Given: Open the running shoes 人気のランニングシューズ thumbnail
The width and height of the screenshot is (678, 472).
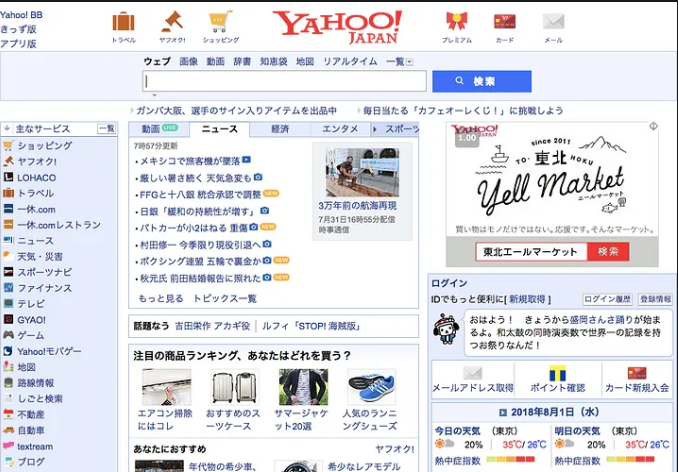Looking at the screenshot, I should [371, 387].
